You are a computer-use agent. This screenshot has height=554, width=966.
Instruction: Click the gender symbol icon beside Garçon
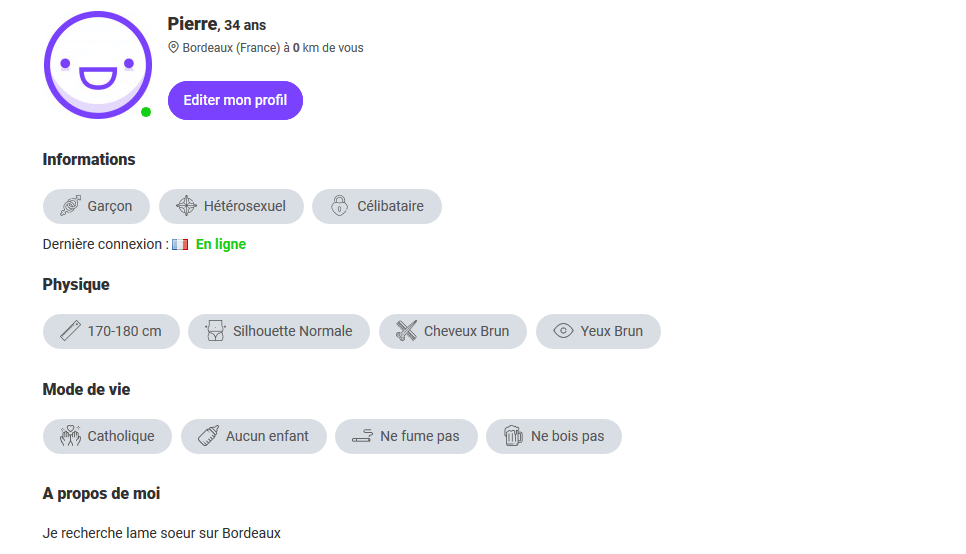pos(71,206)
